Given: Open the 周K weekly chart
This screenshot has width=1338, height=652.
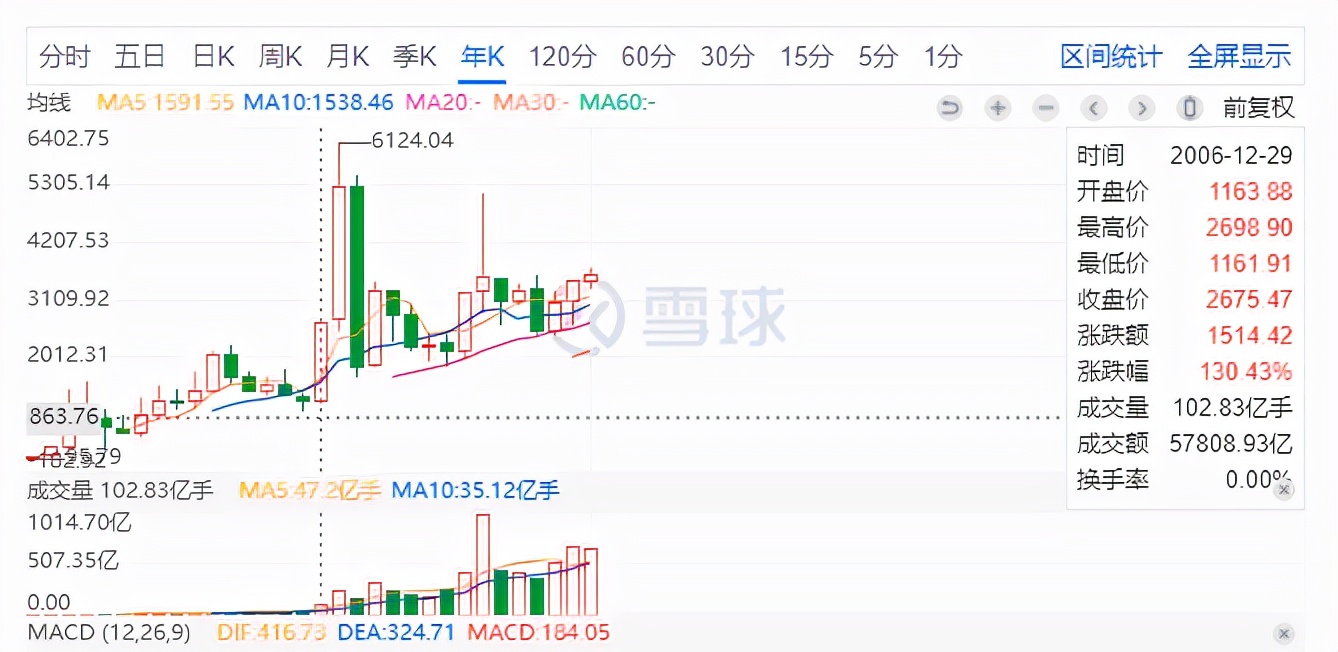Looking at the screenshot, I should pyautogui.click(x=280, y=57).
